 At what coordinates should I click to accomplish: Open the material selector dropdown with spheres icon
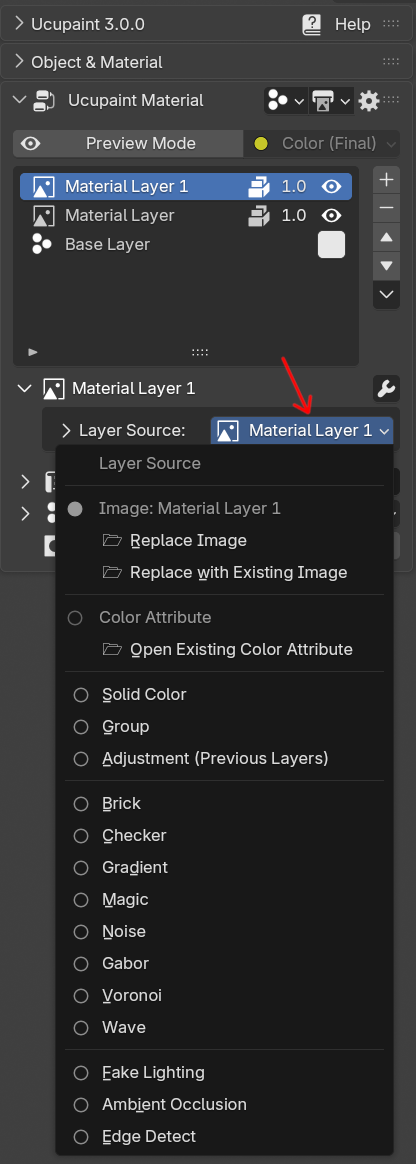[285, 100]
